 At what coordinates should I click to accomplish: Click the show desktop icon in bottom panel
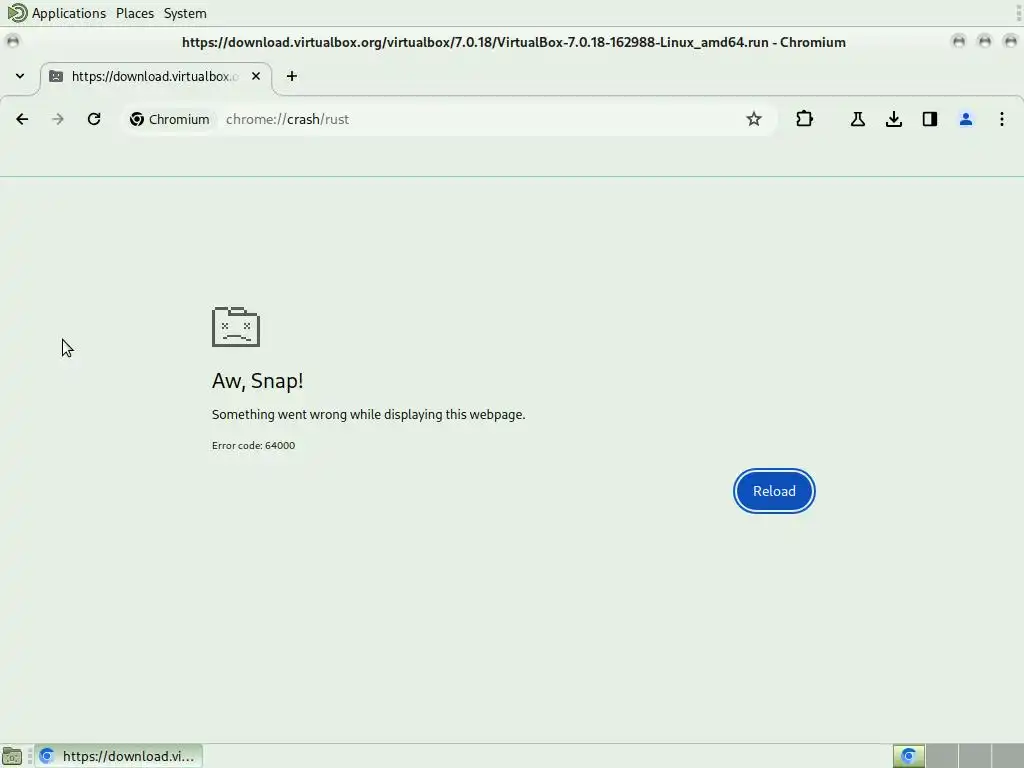[12, 756]
